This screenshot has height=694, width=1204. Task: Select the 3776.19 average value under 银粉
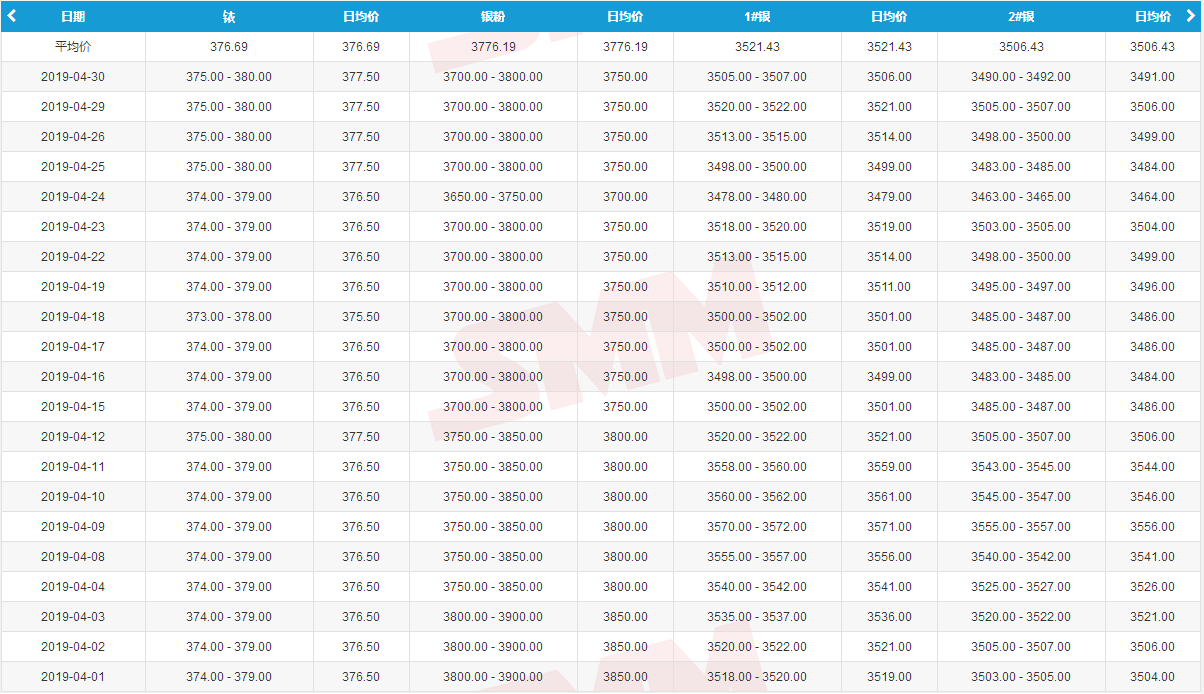coord(493,47)
